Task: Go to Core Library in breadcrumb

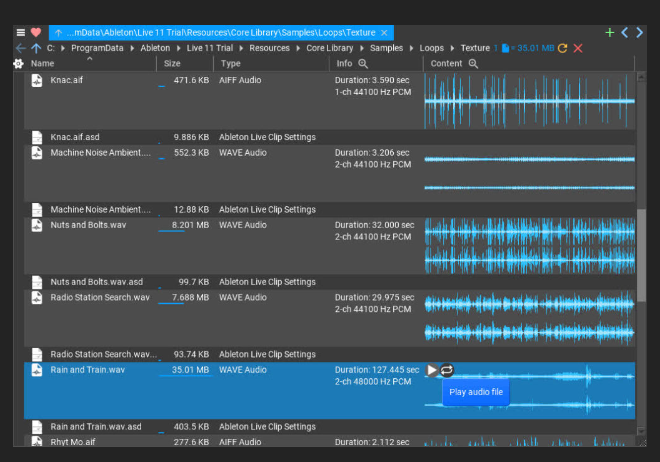Action: (331, 48)
